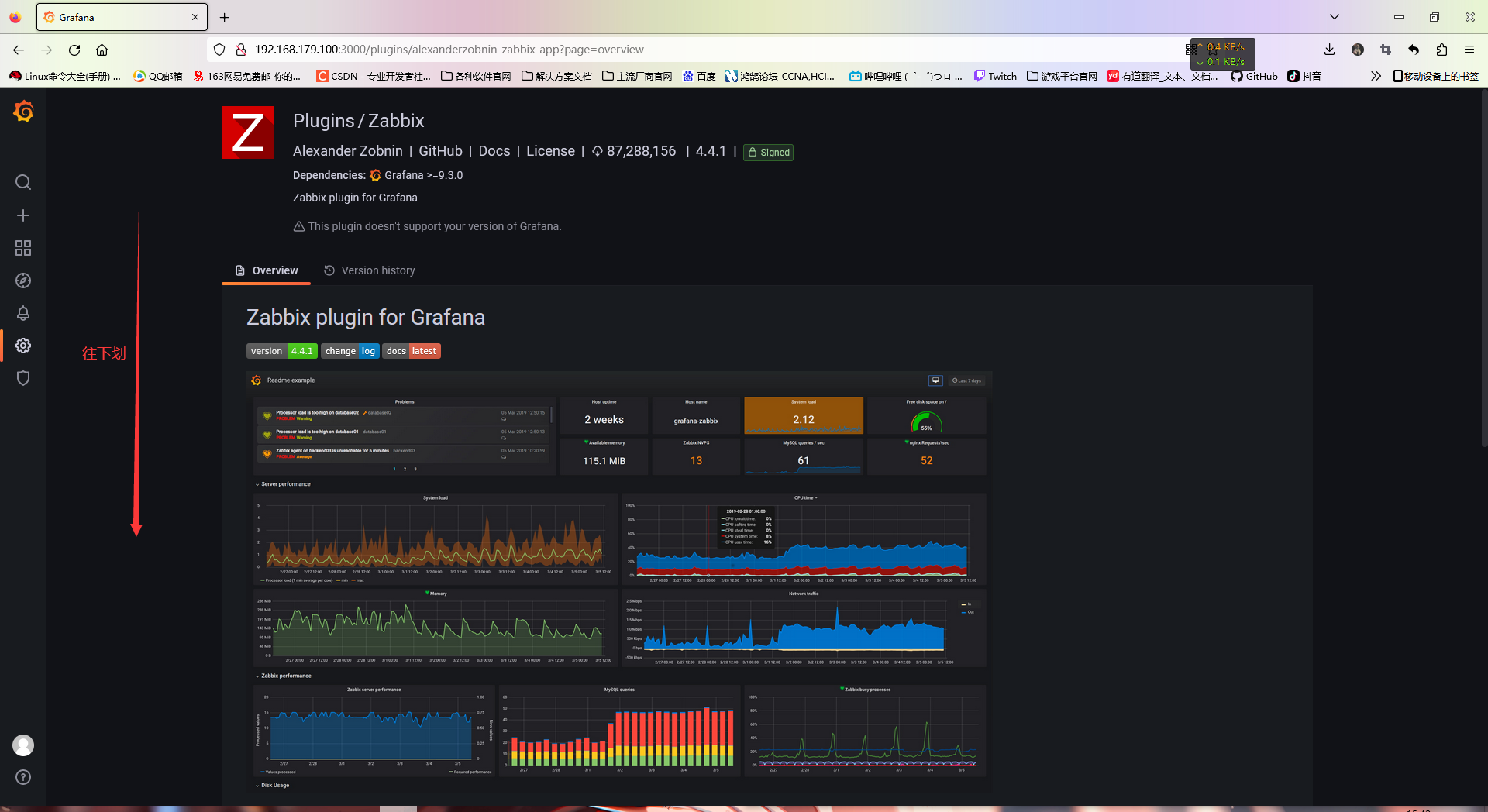This screenshot has width=1488, height=812.
Task: Click the undo arrow toolbar icon
Action: click(x=1414, y=50)
